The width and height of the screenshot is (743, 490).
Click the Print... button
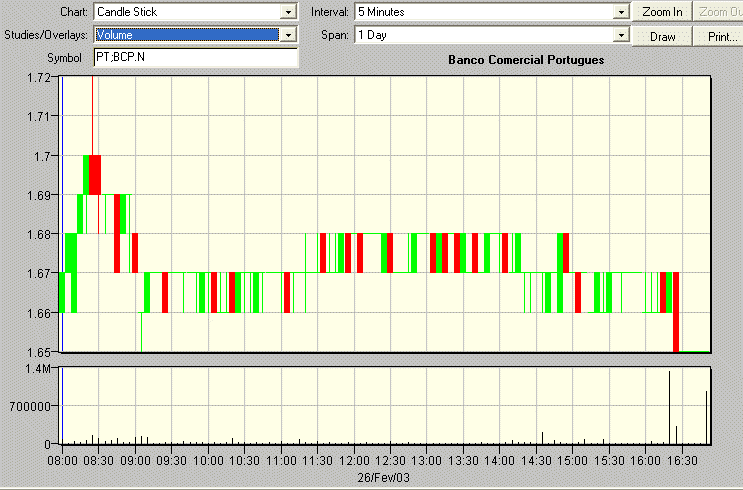[x=718, y=36]
